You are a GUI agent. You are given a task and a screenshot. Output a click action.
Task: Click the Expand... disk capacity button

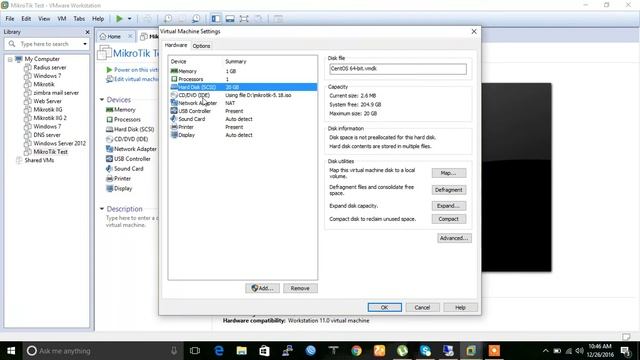tap(449, 206)
